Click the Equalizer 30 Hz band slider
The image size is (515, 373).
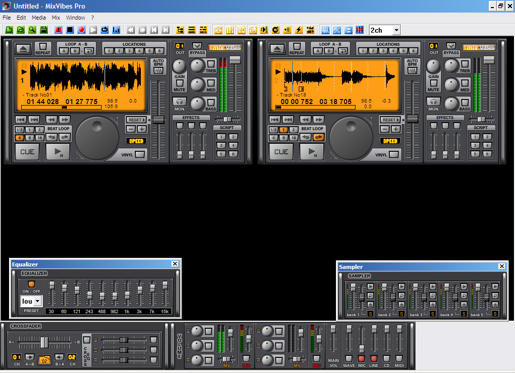52,285
